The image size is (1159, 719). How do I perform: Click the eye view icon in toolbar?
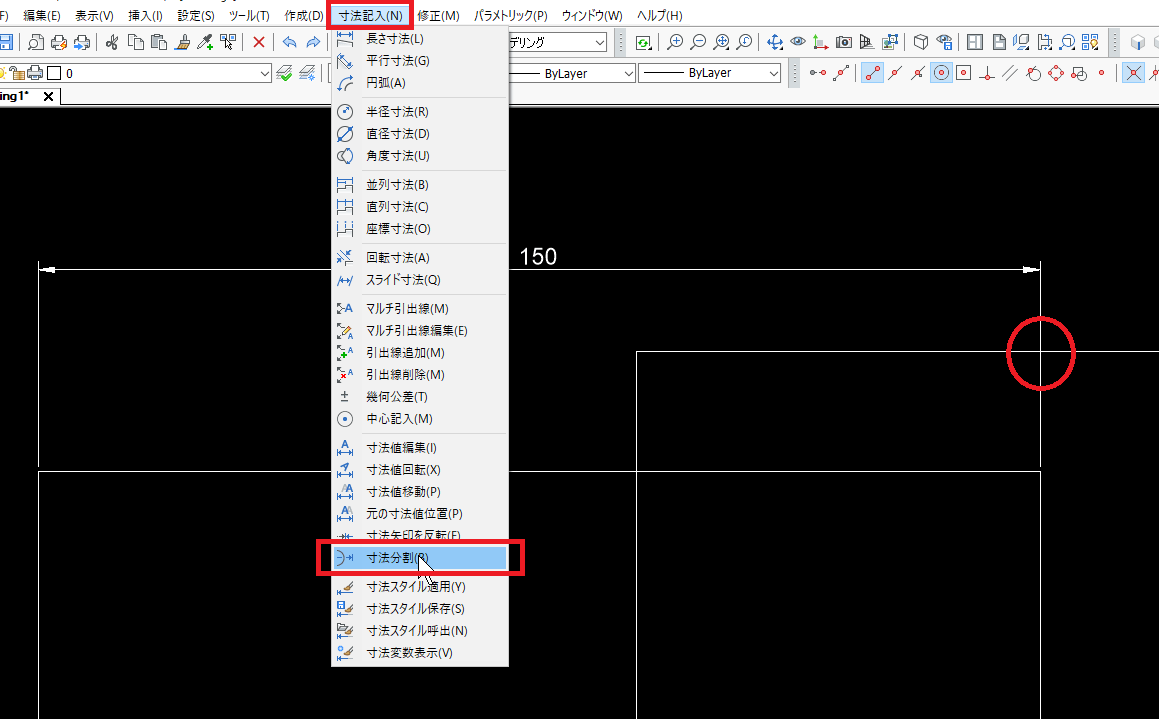(798, 42)
